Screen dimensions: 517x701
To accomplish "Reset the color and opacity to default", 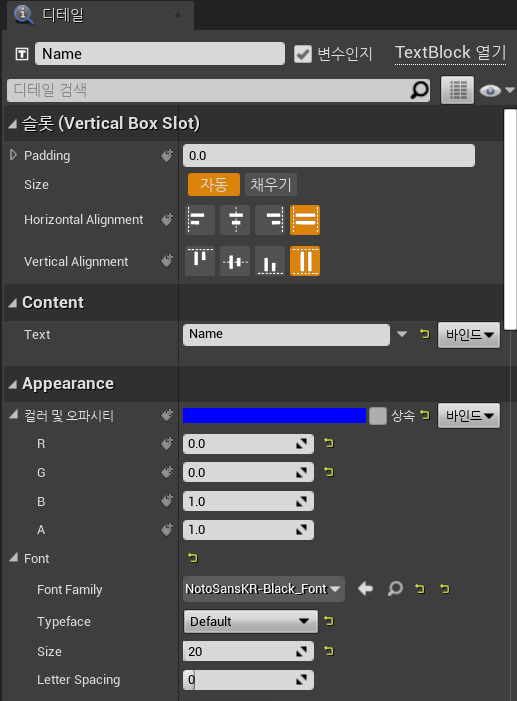I will pos(424,415).
